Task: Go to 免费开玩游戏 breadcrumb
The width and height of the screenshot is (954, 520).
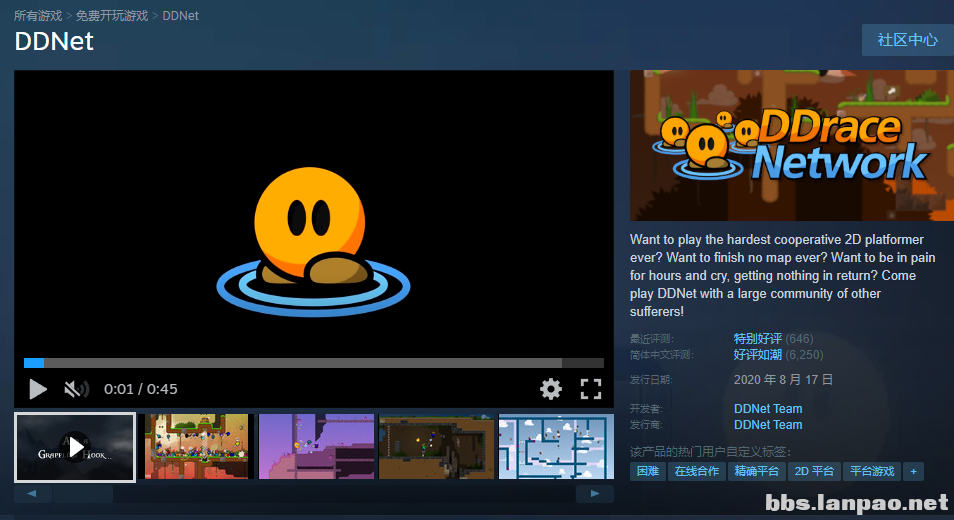Action: (x=112, y=16)
